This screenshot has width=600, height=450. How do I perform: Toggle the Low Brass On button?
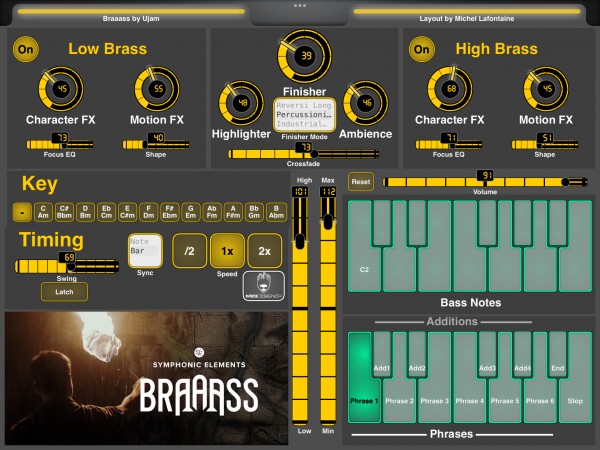[x=26, y=49]
